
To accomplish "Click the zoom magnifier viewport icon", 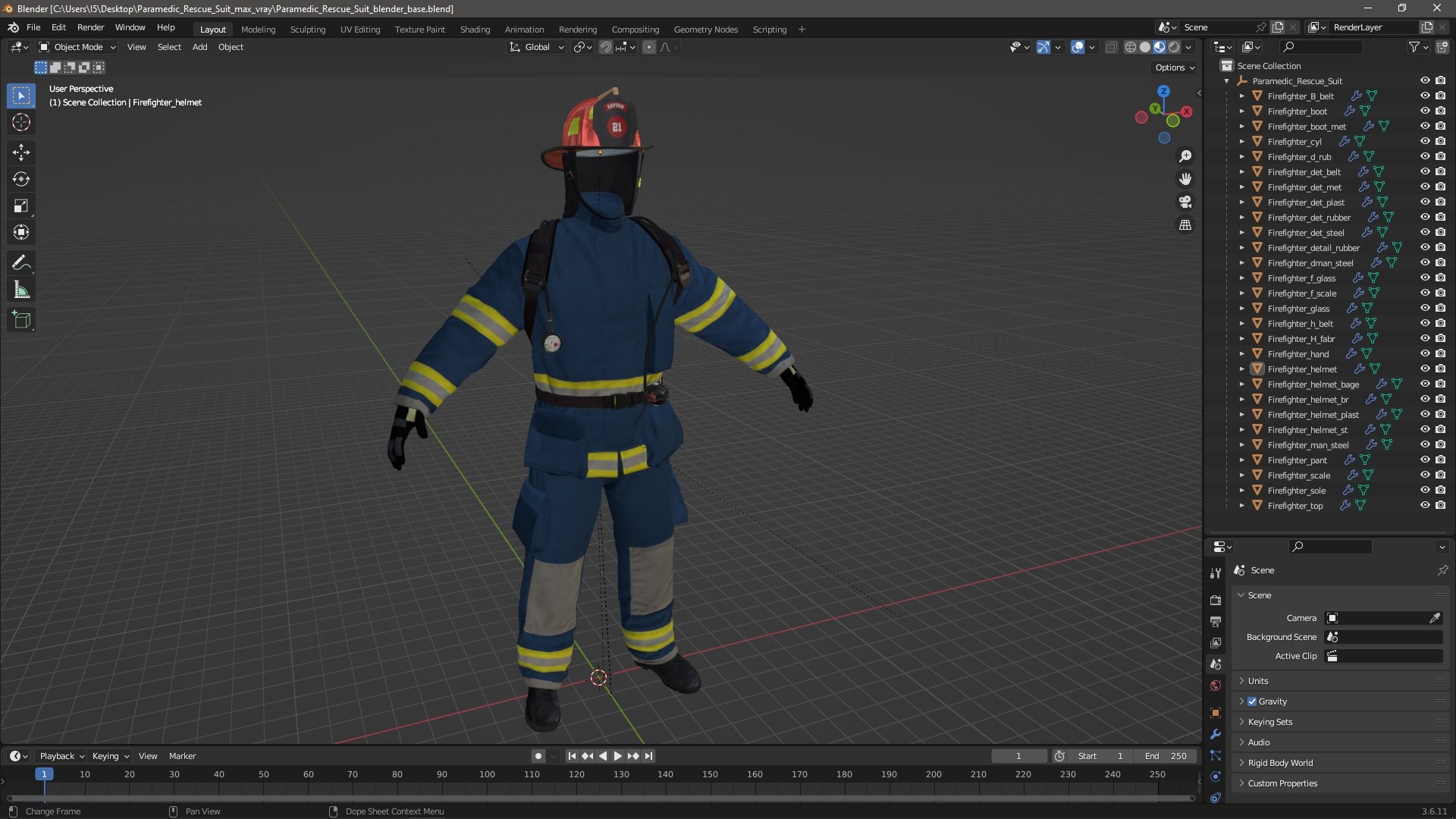I will [1185, 156].
